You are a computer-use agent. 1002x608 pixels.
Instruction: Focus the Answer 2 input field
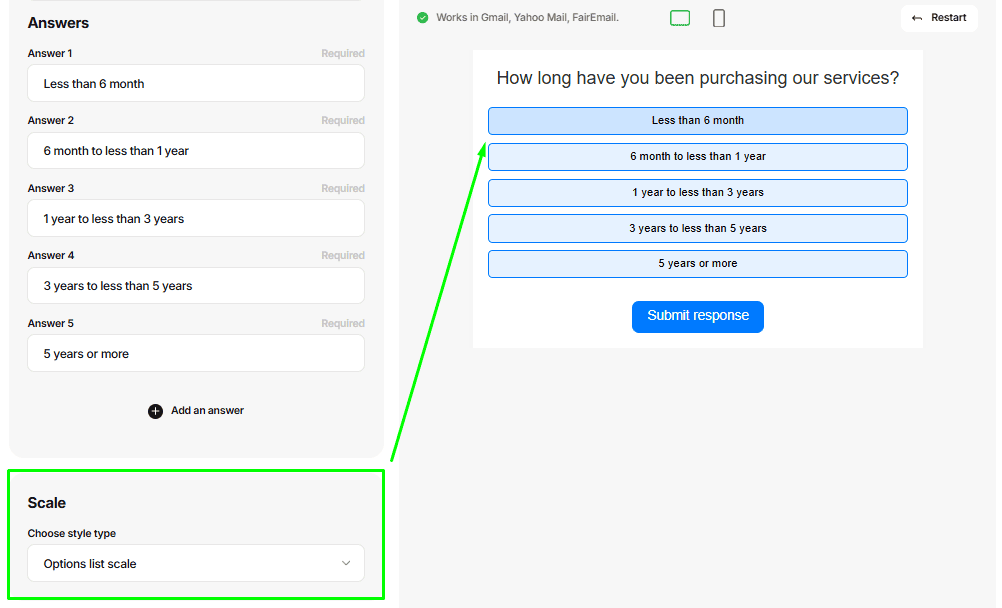click(x=196, y=151)
